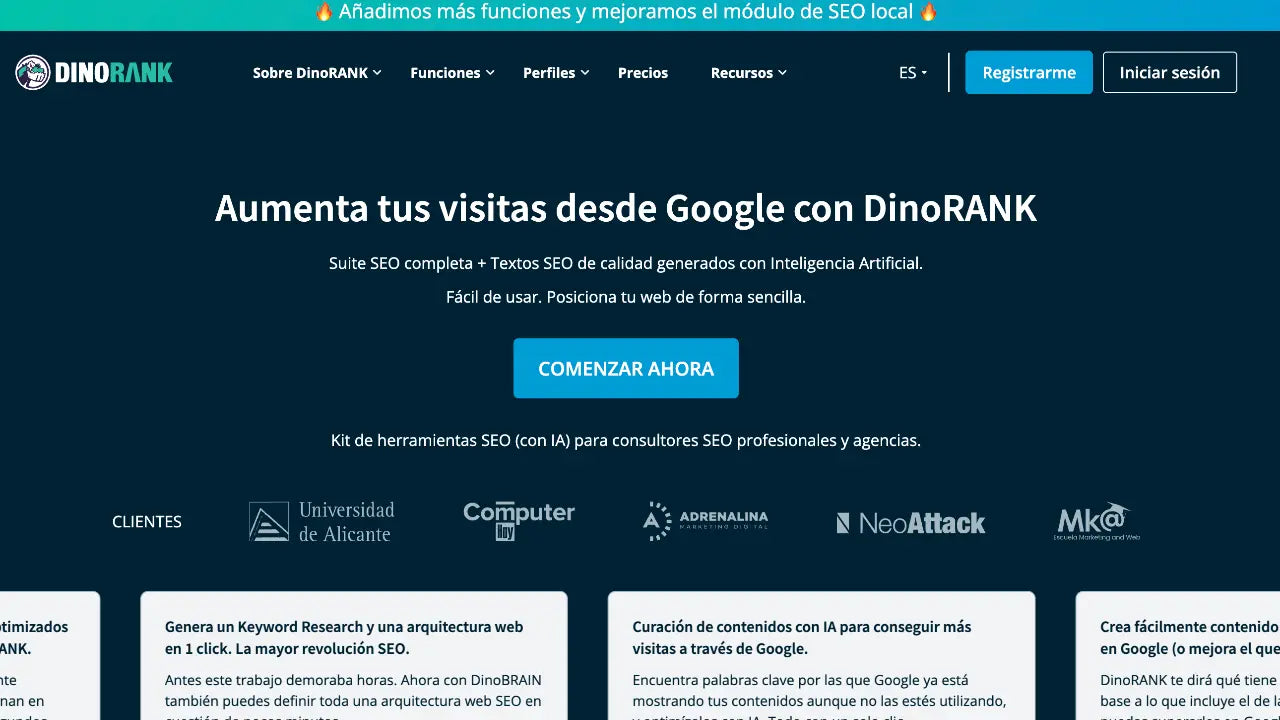Image resolution: width=1280 pixels, height=720 pixels.
Task: Click the SEO local announcement banner
Action: (x=640, y=12)
